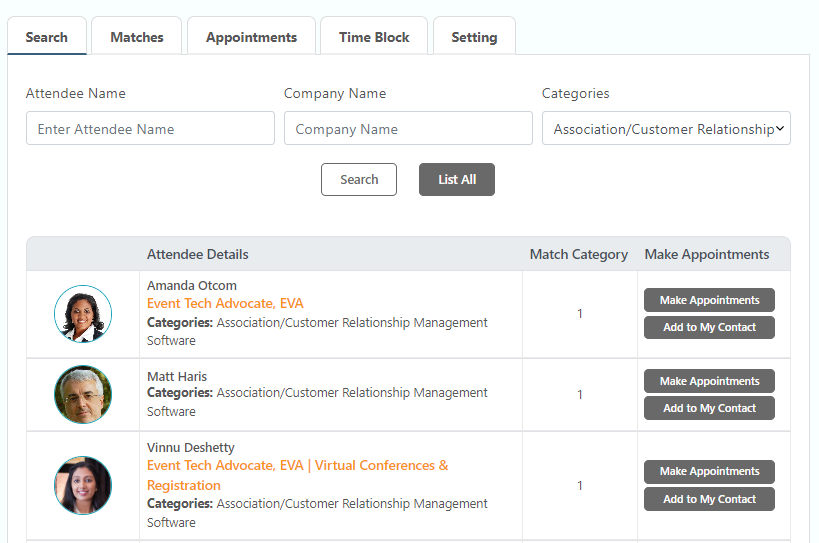Add Matt Haris to My Contact
The height and width of the screenshot is (543, 819).
tap(709, 408)
